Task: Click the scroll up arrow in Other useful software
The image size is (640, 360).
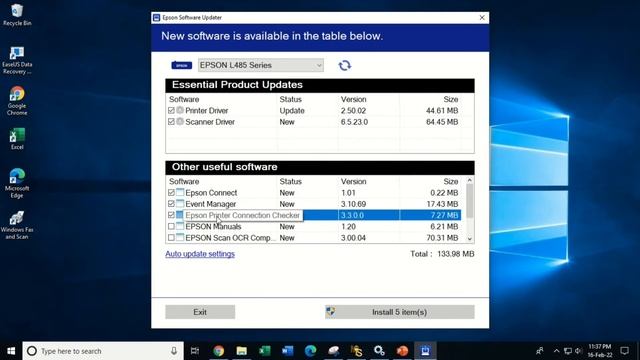Action: (470, 180)
